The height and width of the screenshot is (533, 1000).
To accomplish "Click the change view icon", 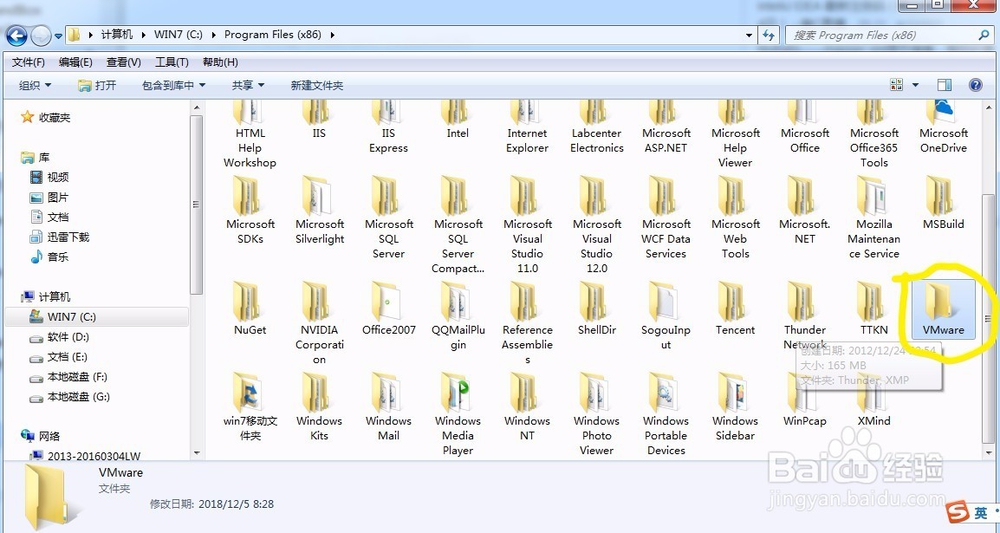I will pos(896,85).
